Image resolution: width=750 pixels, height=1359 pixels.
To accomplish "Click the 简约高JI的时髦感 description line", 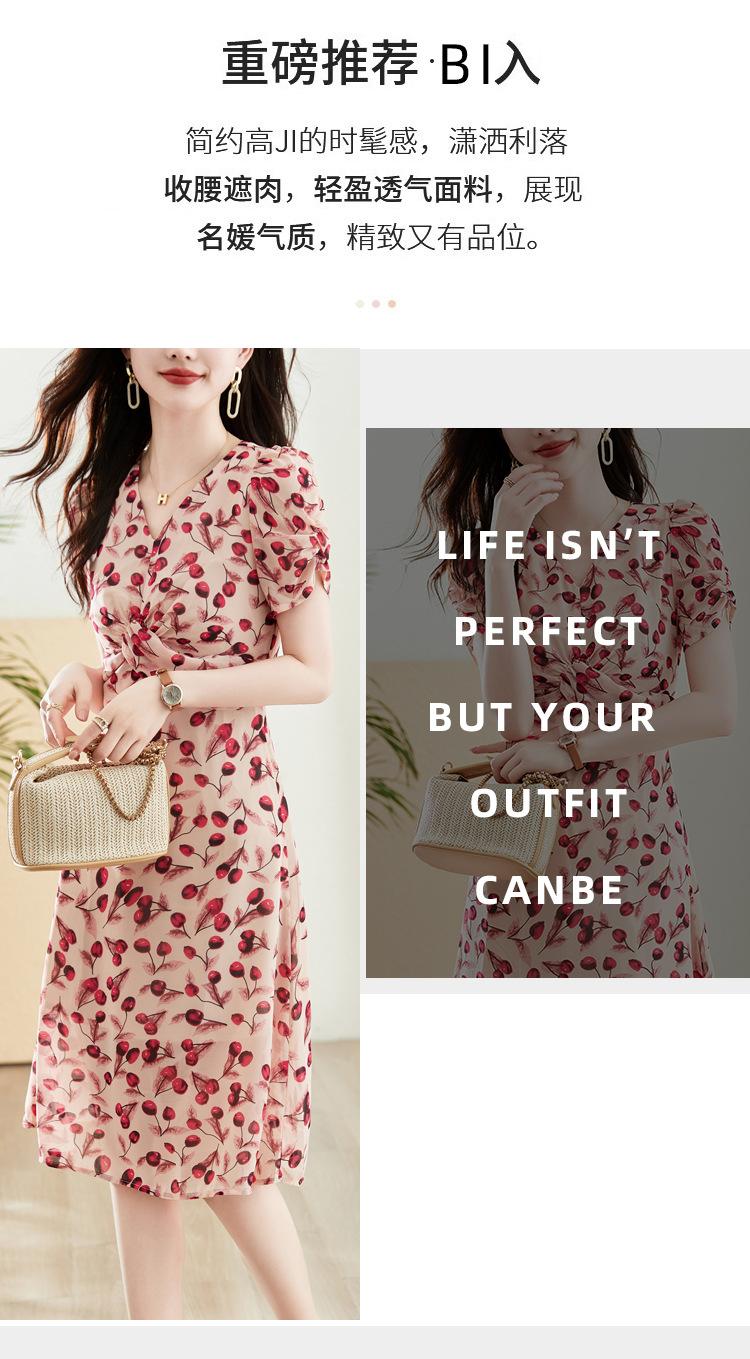I will pos(301,141).
